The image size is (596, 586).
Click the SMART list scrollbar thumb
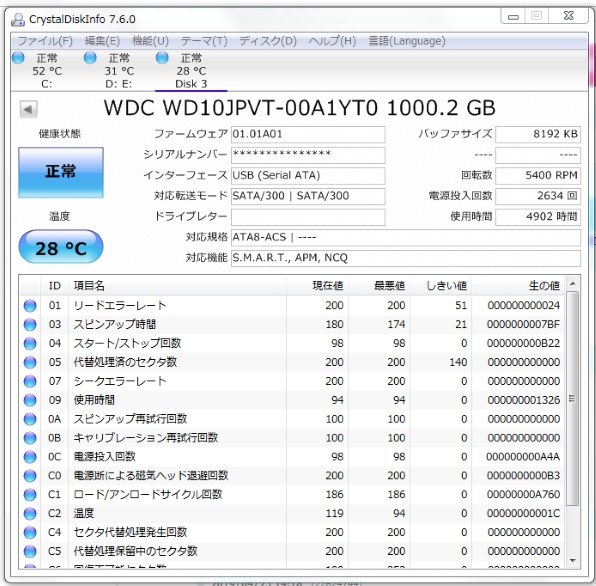(x=572, y=399)
